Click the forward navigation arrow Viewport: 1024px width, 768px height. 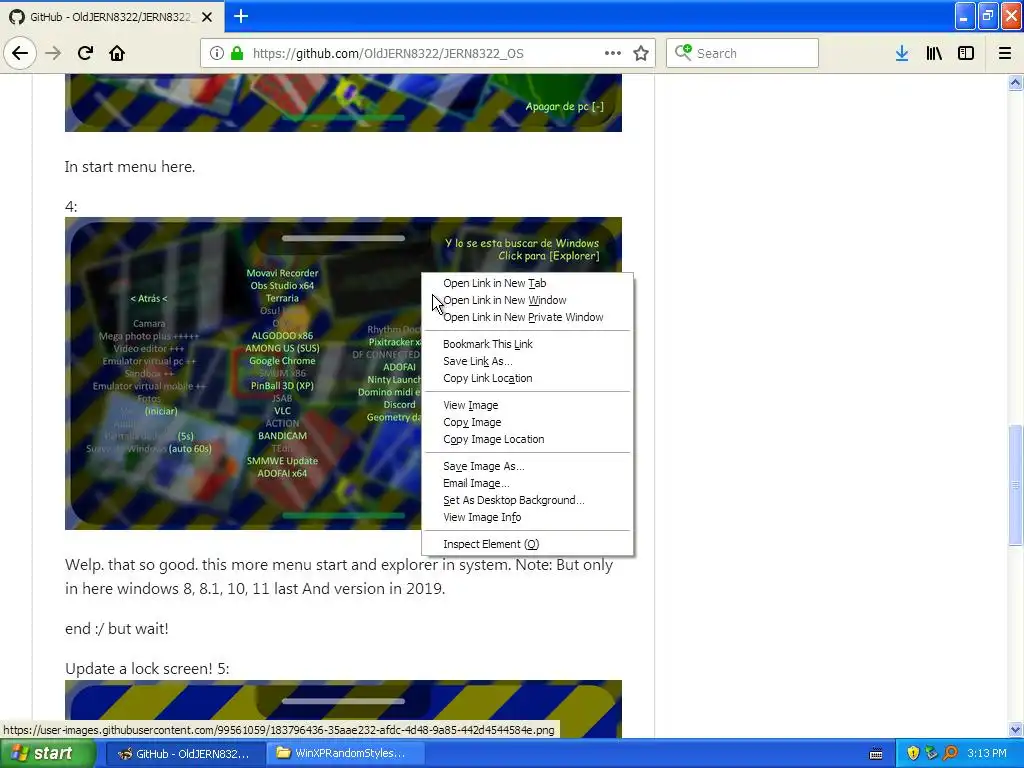click(x=53, y=53)
